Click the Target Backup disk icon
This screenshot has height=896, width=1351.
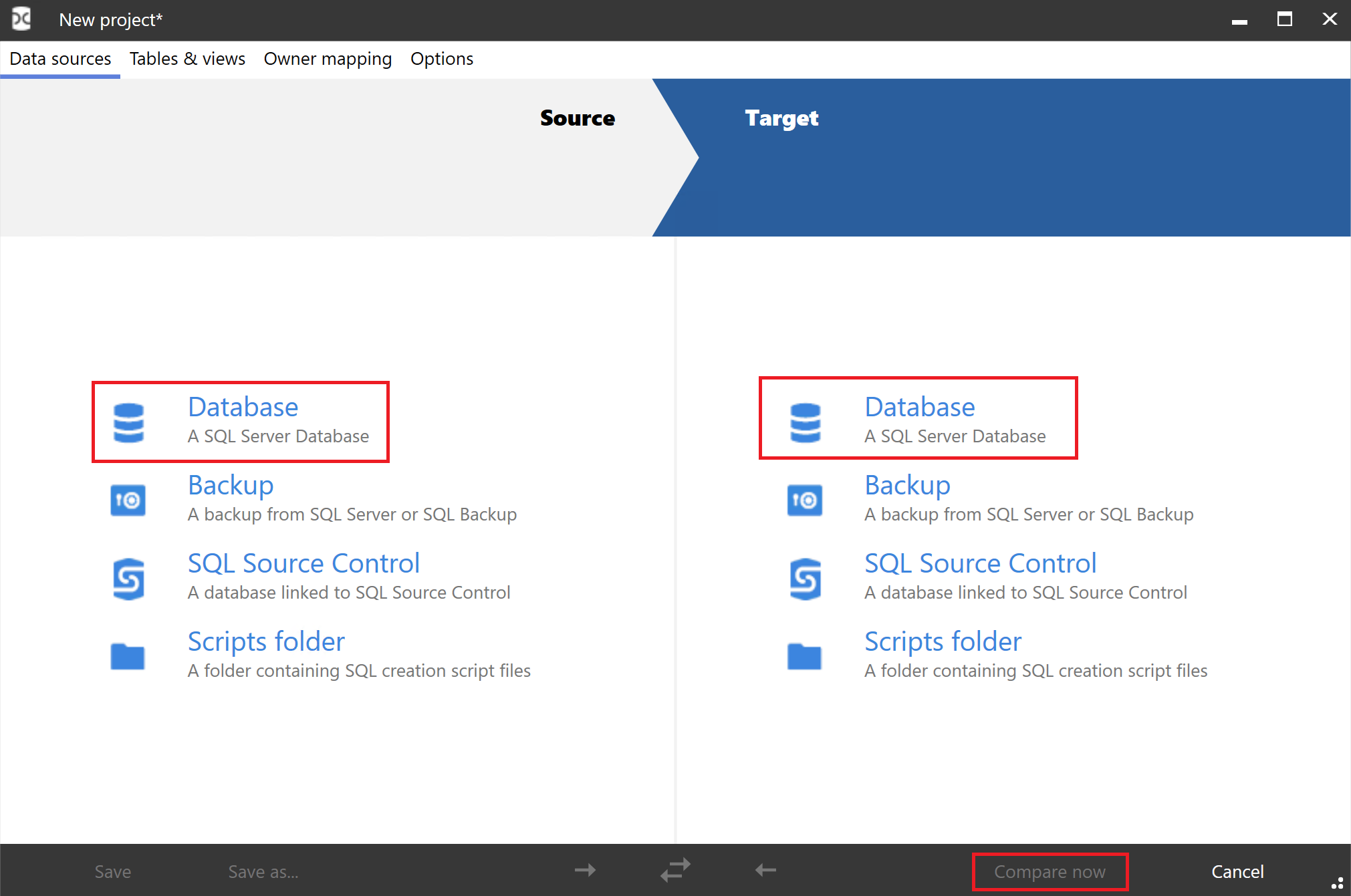804,500
